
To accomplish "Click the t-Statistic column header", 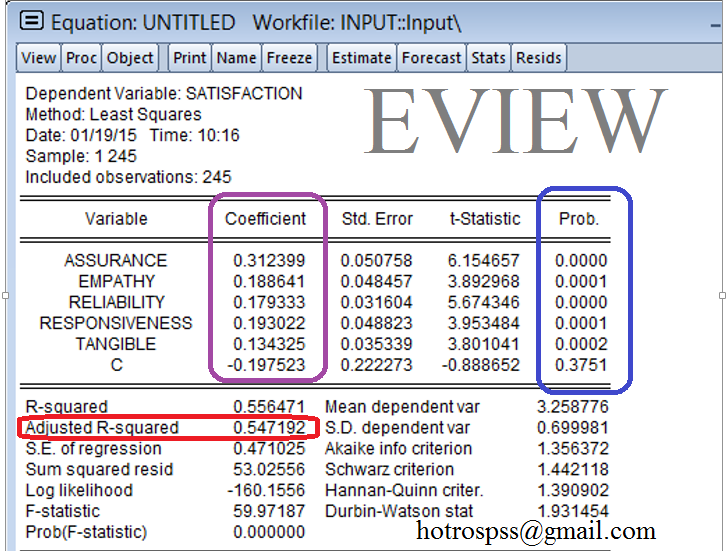I will coord(485,218).
